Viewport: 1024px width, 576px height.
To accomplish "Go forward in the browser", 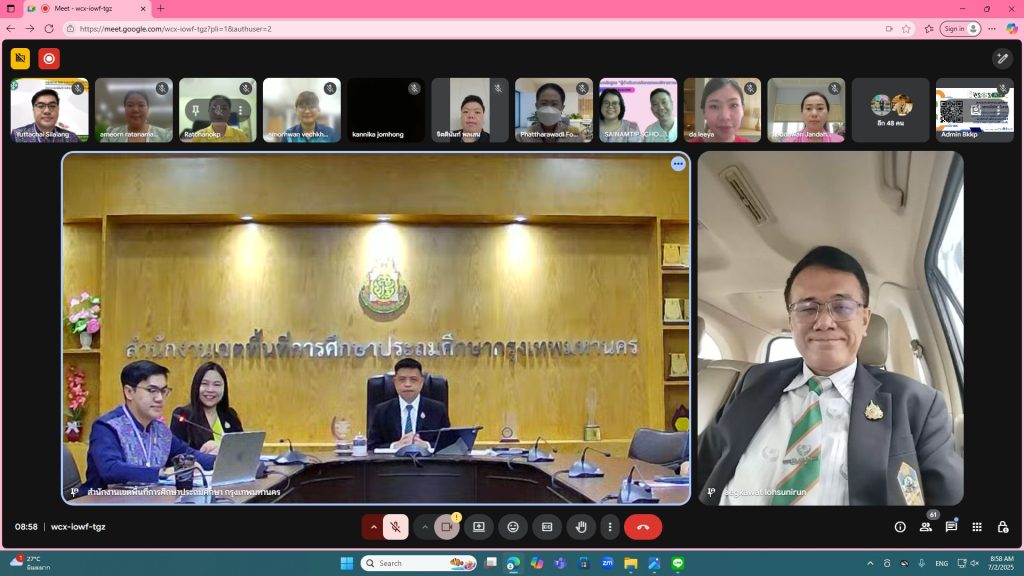I will tap(30, 29).
